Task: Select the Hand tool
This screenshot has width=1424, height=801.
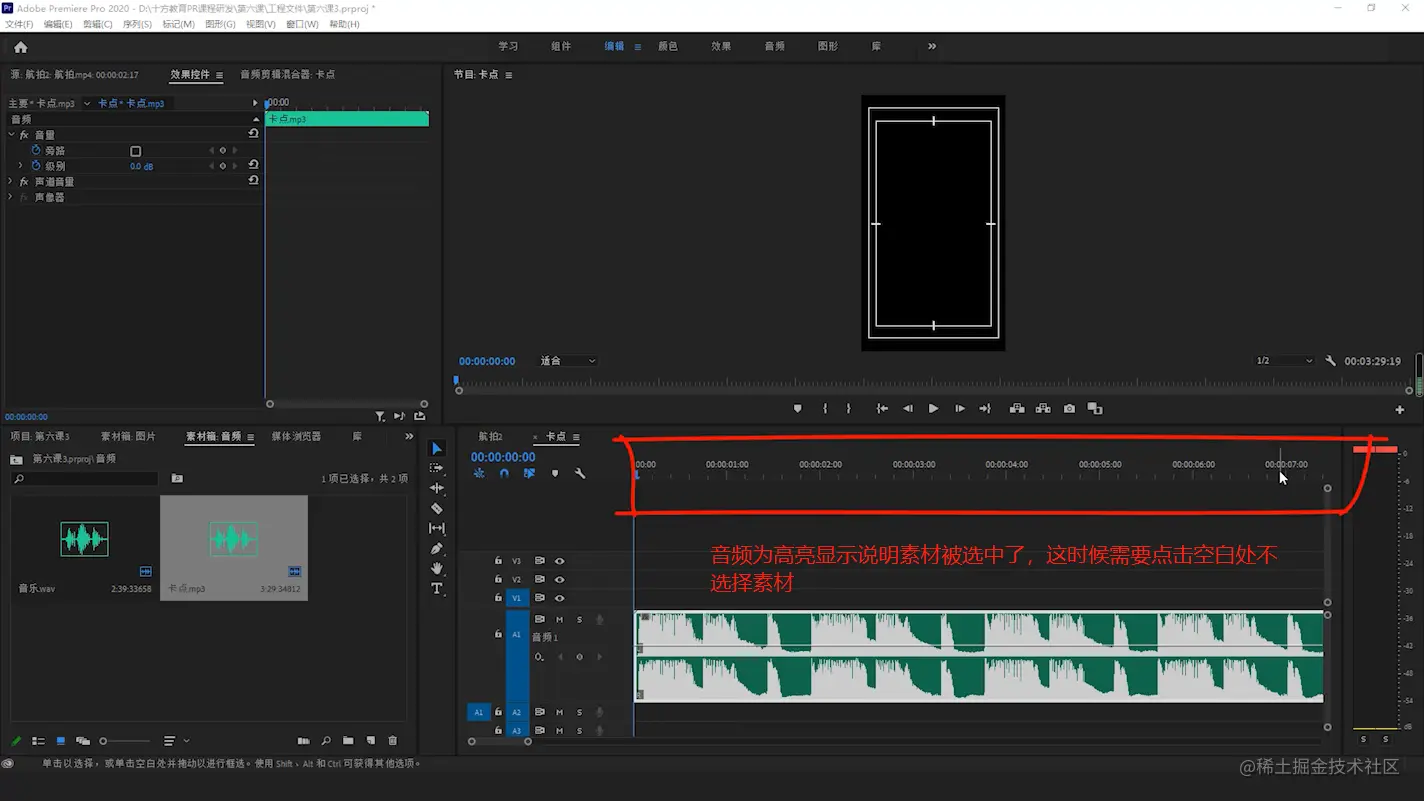Action: click(x=437, y=569)
